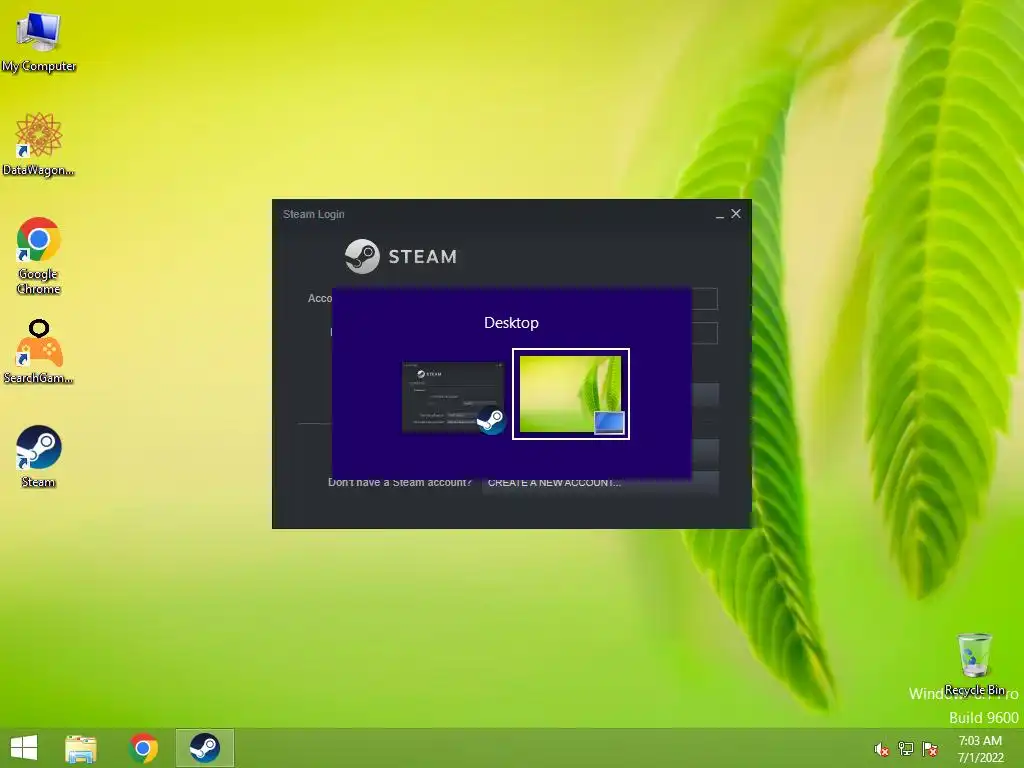Click the 'Don't have a Steam account?' text
This screenshot has height=768, width=1024.
point(400,483)
